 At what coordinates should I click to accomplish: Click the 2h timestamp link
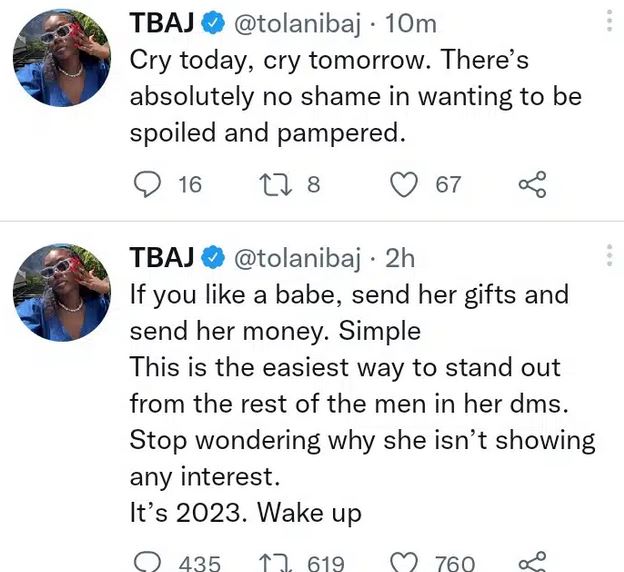[400, 257]
